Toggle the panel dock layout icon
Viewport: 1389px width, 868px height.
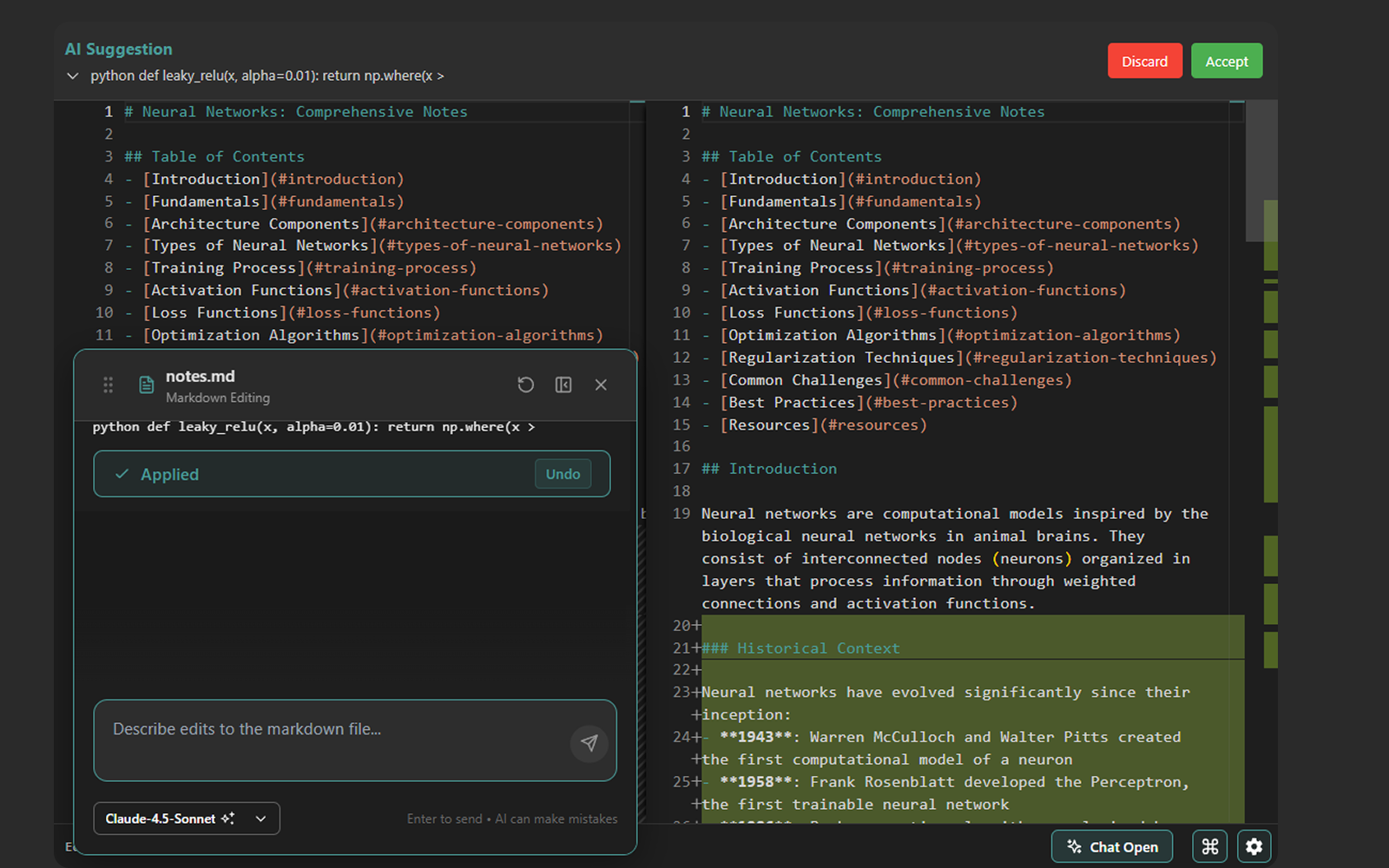click(563, 385)
